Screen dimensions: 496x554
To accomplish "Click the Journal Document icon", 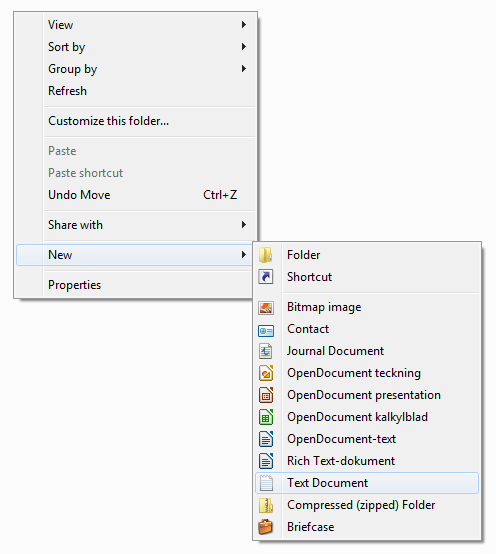I will (x=266, y=351).
